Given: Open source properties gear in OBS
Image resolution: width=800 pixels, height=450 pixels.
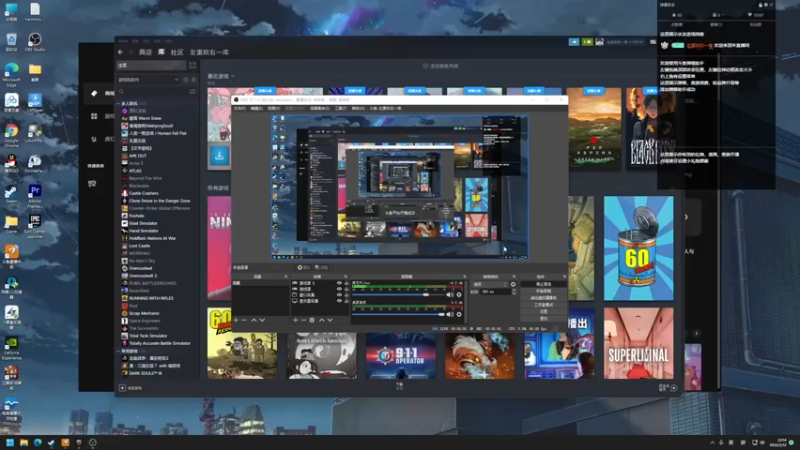Looking at the screenshot, I should (x=312, y=320).
